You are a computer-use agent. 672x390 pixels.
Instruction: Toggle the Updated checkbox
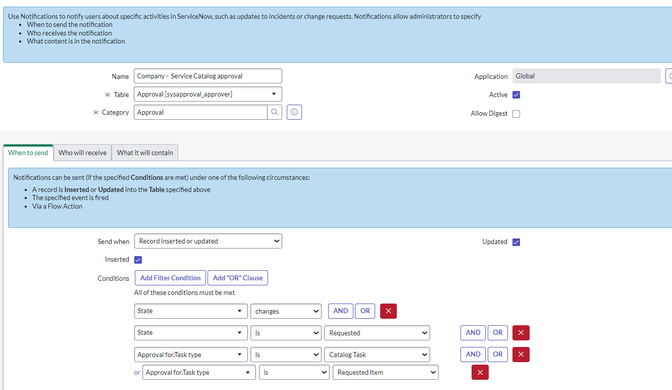click(x=516, y=242)
